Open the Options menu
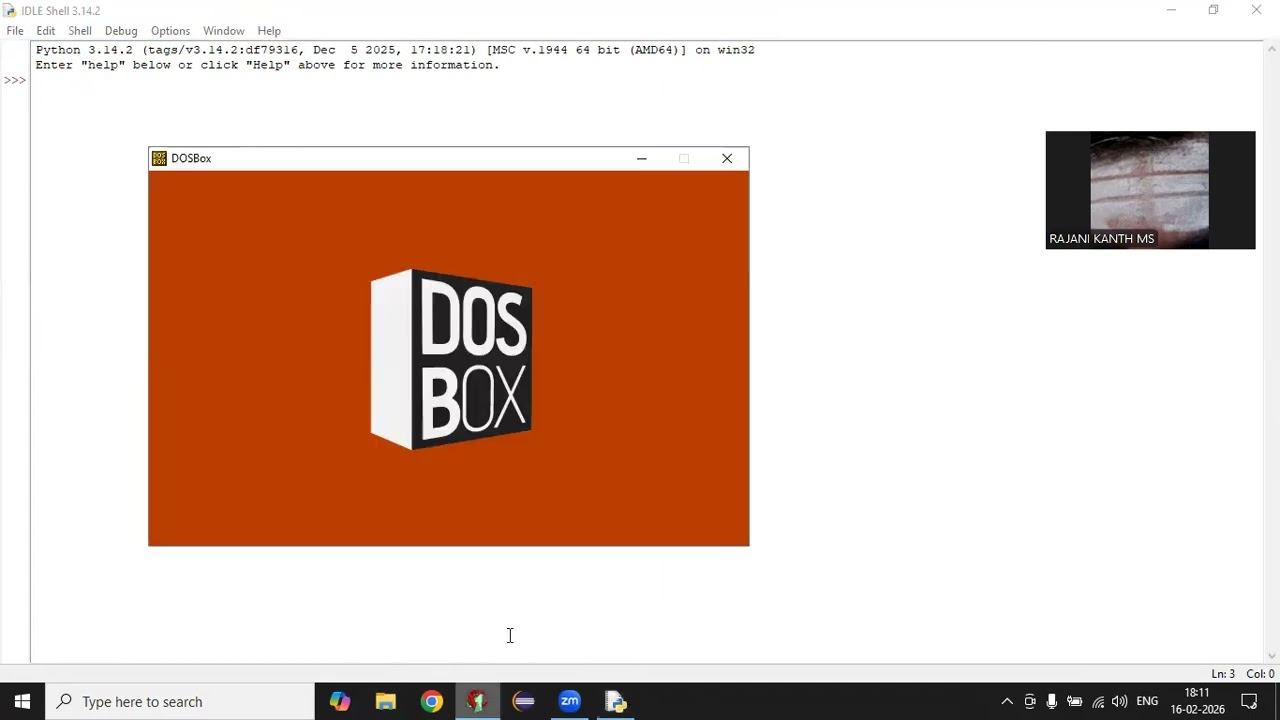 tap(170, 31)
